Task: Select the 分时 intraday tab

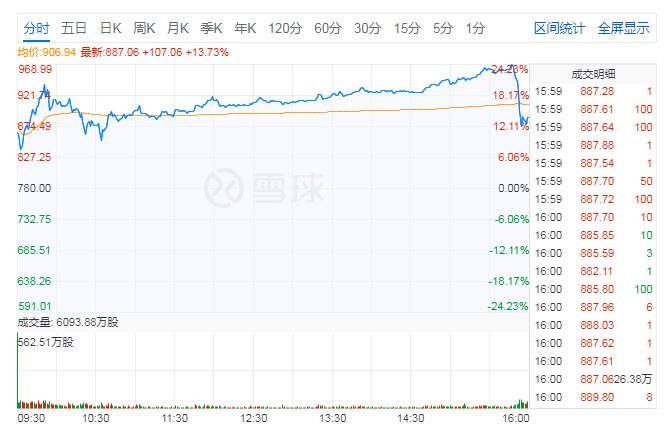Action: [36, 28]
